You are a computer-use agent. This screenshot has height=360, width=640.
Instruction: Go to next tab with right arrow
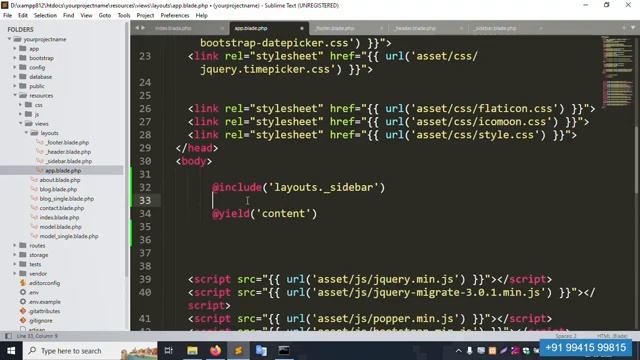[x=143, y=28]
